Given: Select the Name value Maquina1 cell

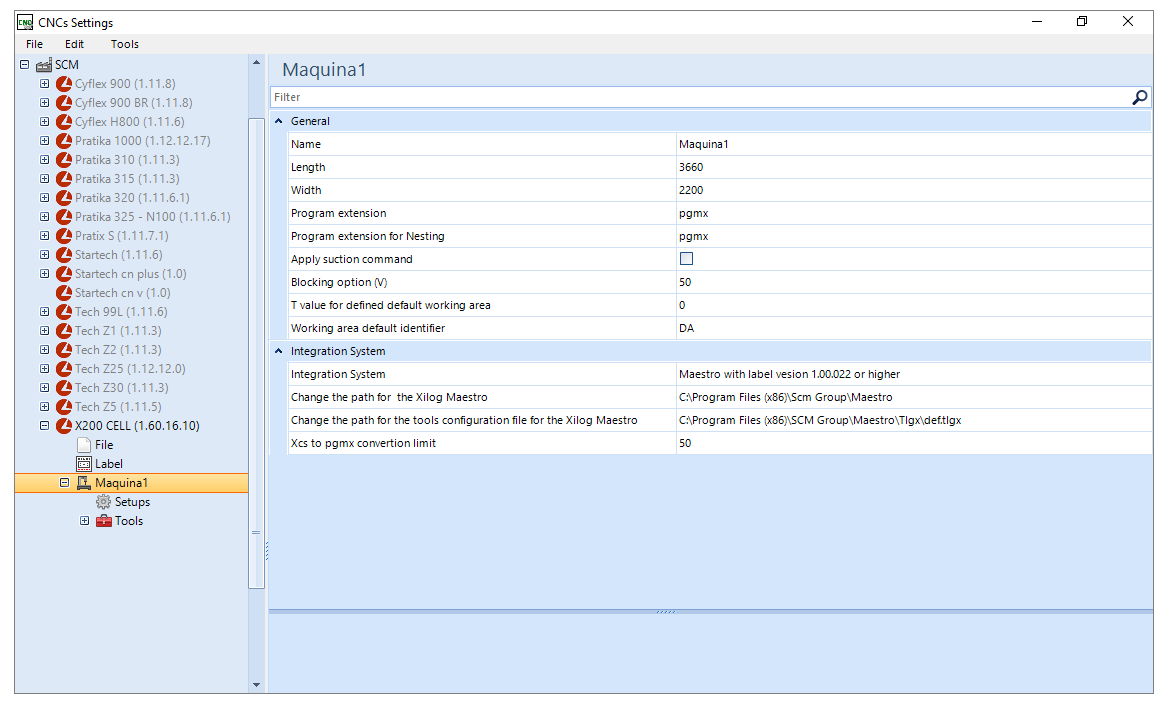Looking at the screenshot, I should pos(914,144).
